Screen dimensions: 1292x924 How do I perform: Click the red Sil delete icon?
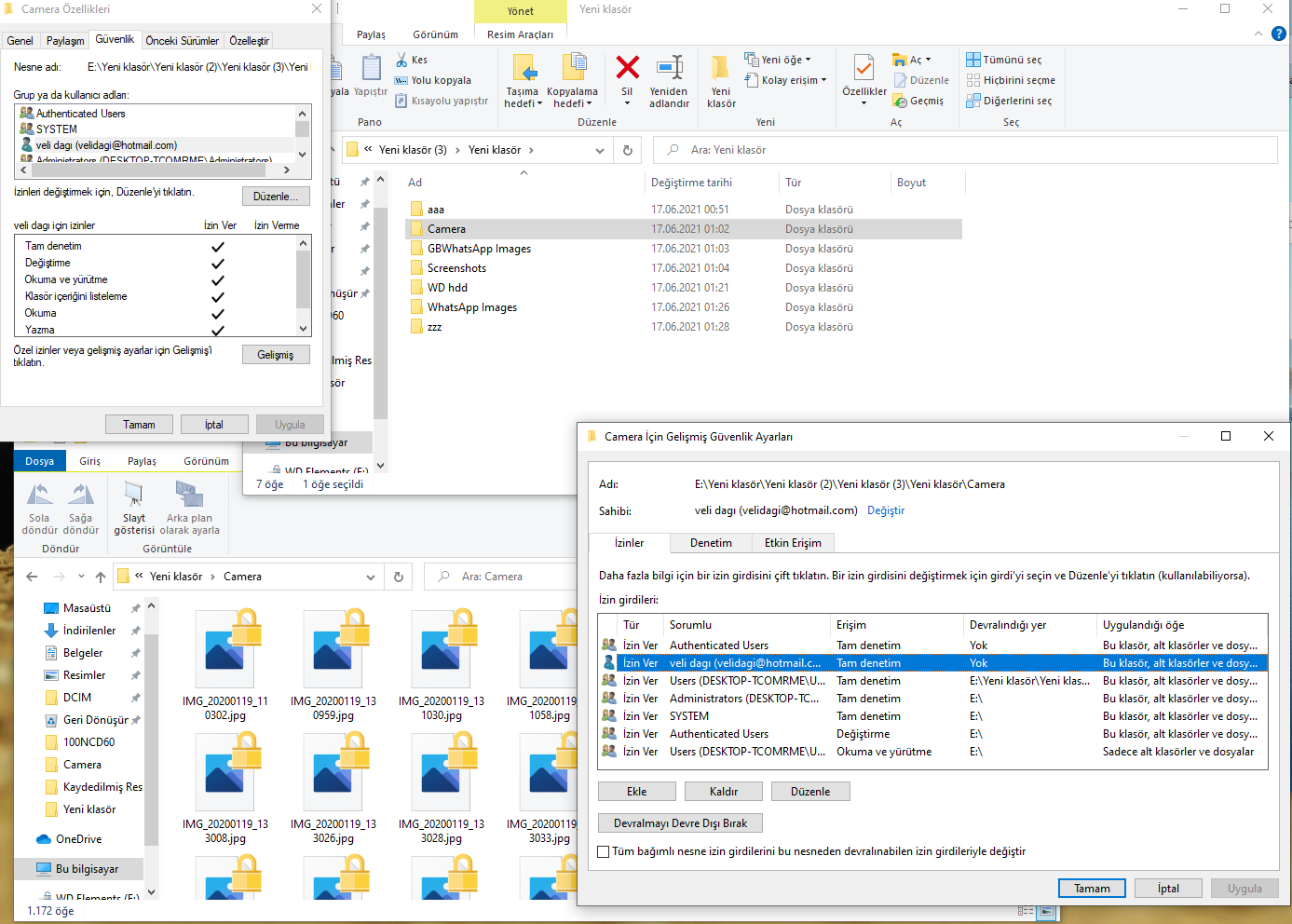[627, 68]
